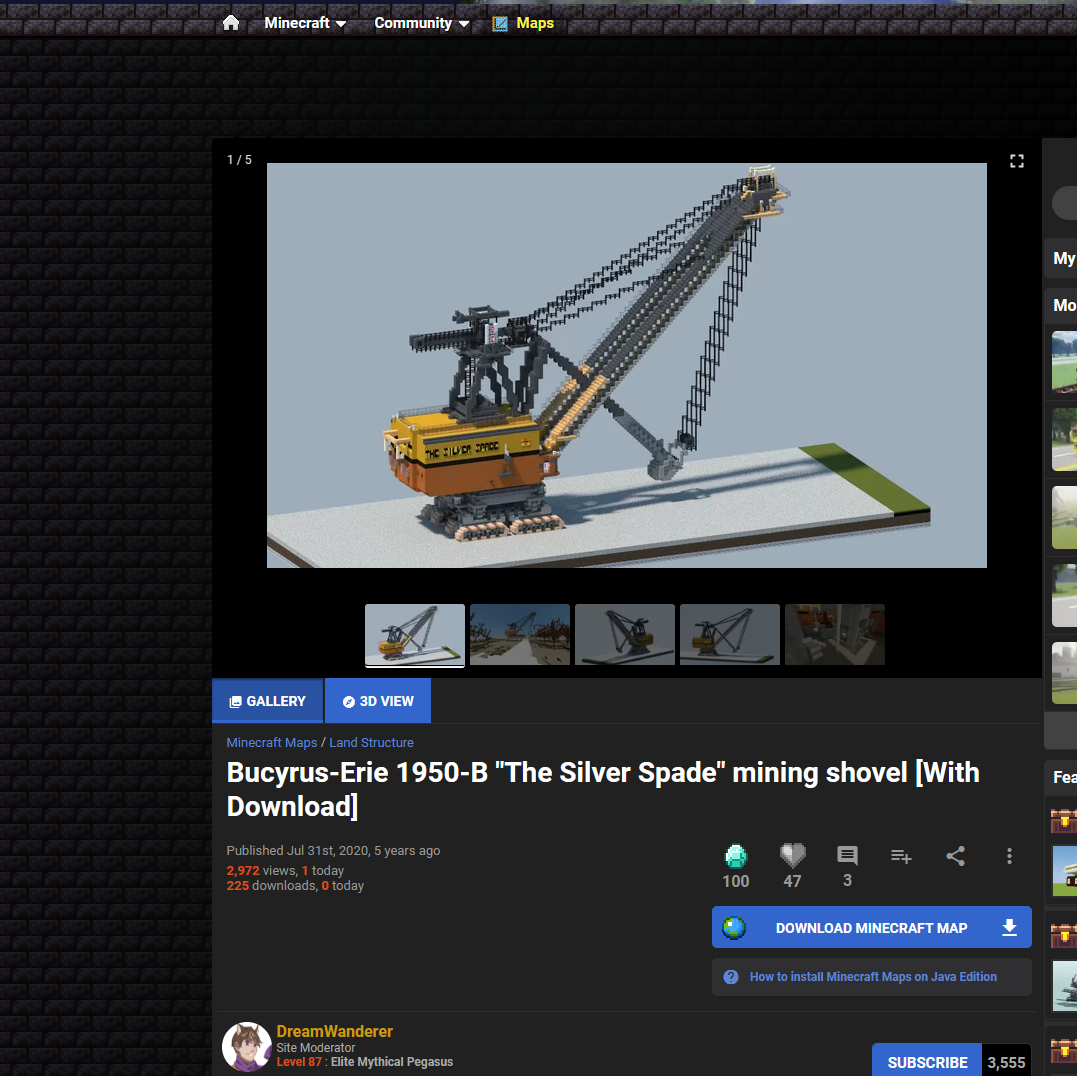Image resolution: width=1077 pixels, height=1076 pixels.
Task: Open the share options icon
Action: pyautogui.click(x=955, y=857)
